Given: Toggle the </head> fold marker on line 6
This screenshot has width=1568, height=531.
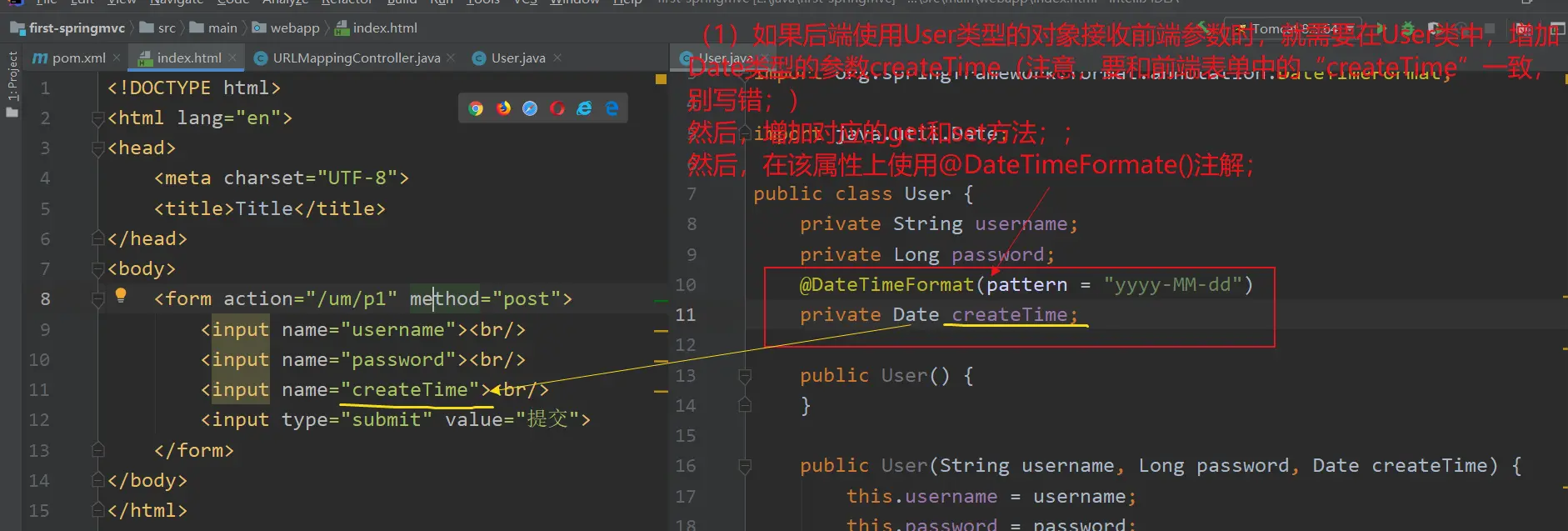Looking at the screenshot, I should (97, 239).
